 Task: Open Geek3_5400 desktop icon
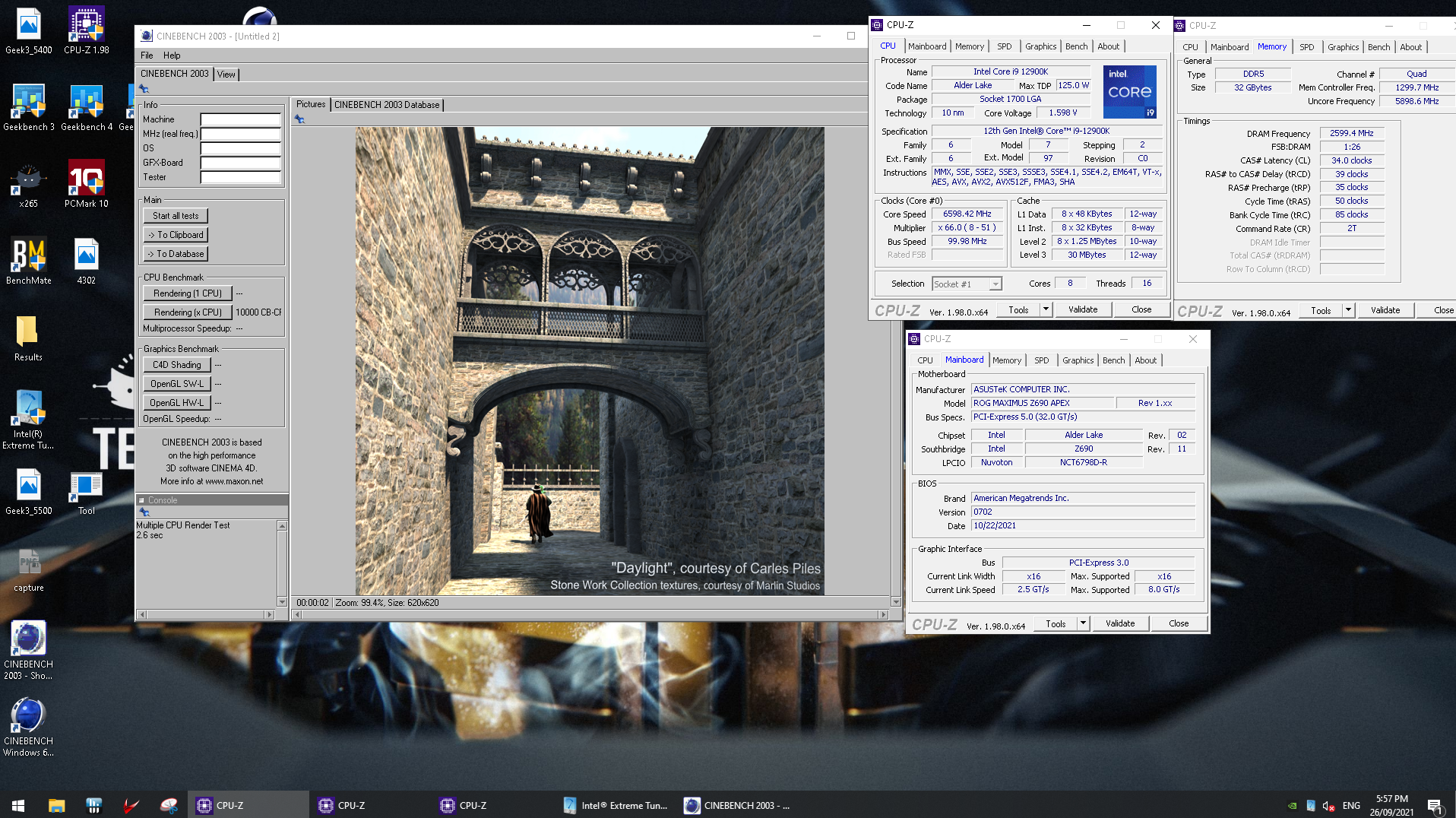[29, 30]
